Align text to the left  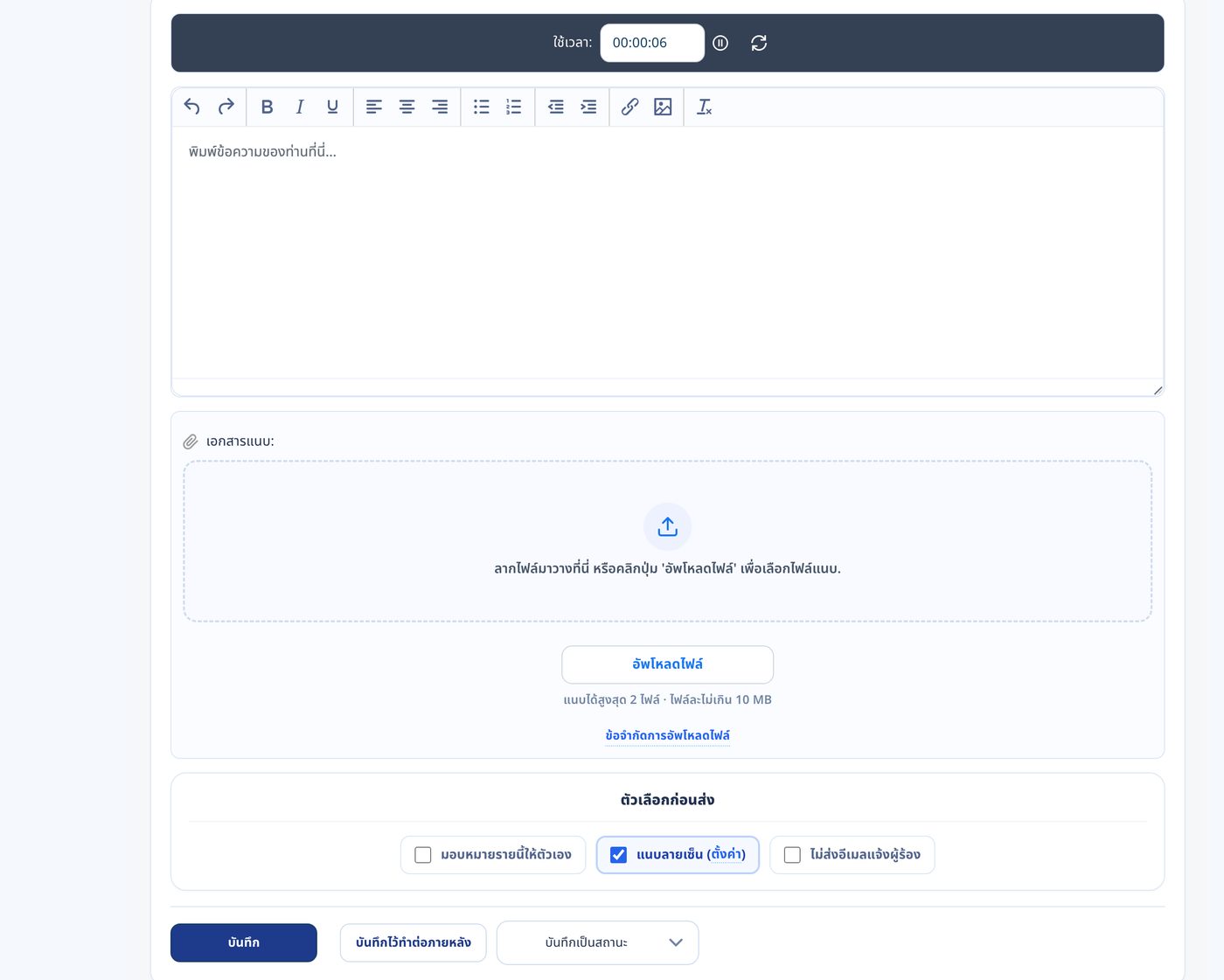(374, 107)
